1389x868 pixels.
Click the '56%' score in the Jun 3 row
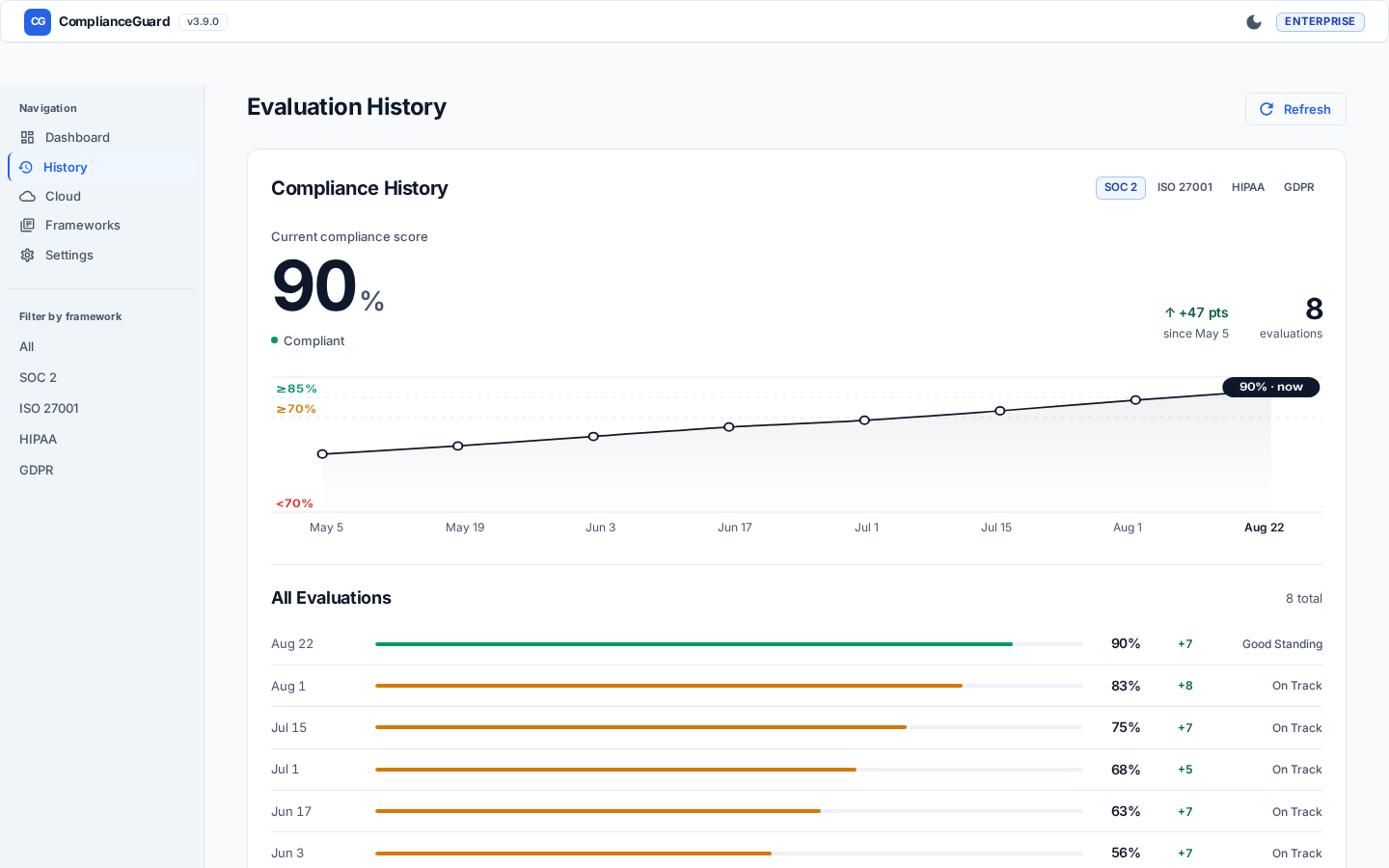pyautogui.click(x=1126, y=854)
